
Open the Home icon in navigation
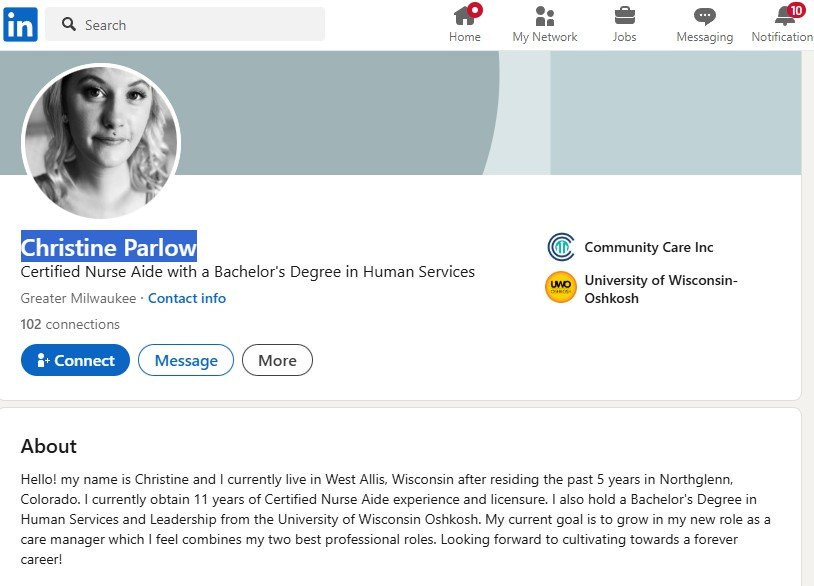point(464,16)
